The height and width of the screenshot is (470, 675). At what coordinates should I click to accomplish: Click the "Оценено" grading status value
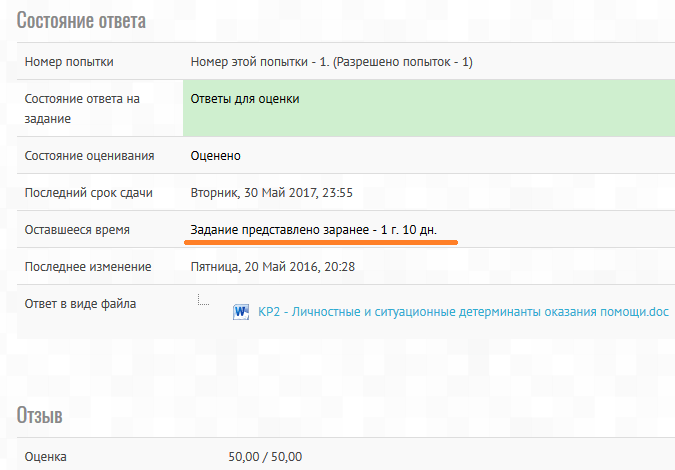pos(216,156)
